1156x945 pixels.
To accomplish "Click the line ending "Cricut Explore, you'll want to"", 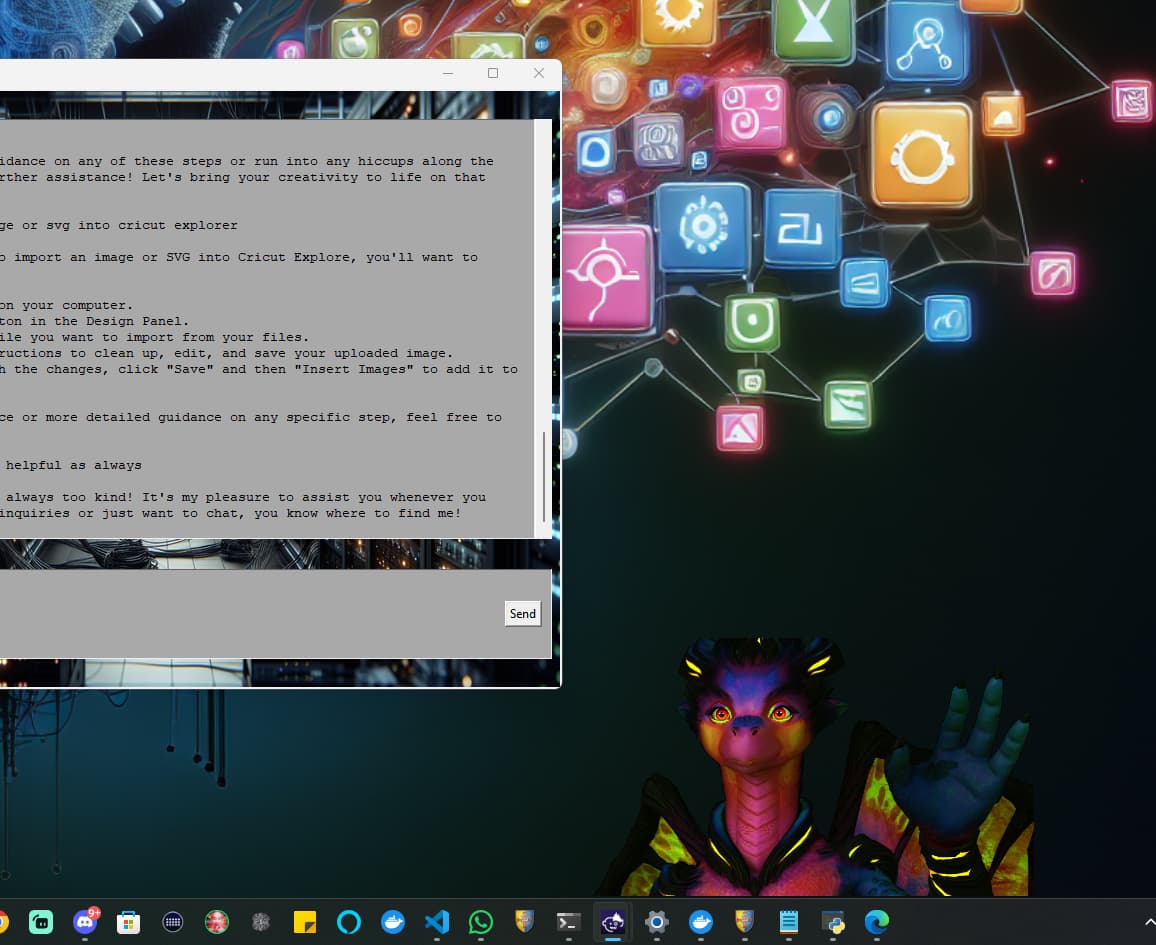I will 239,257.
